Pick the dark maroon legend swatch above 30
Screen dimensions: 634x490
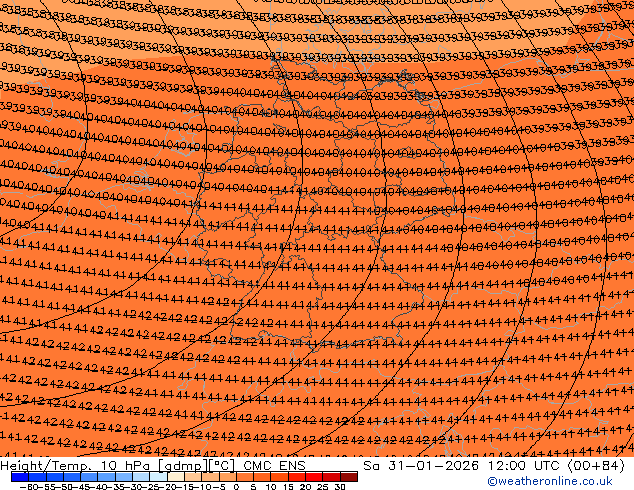click(x=349, y=477)
